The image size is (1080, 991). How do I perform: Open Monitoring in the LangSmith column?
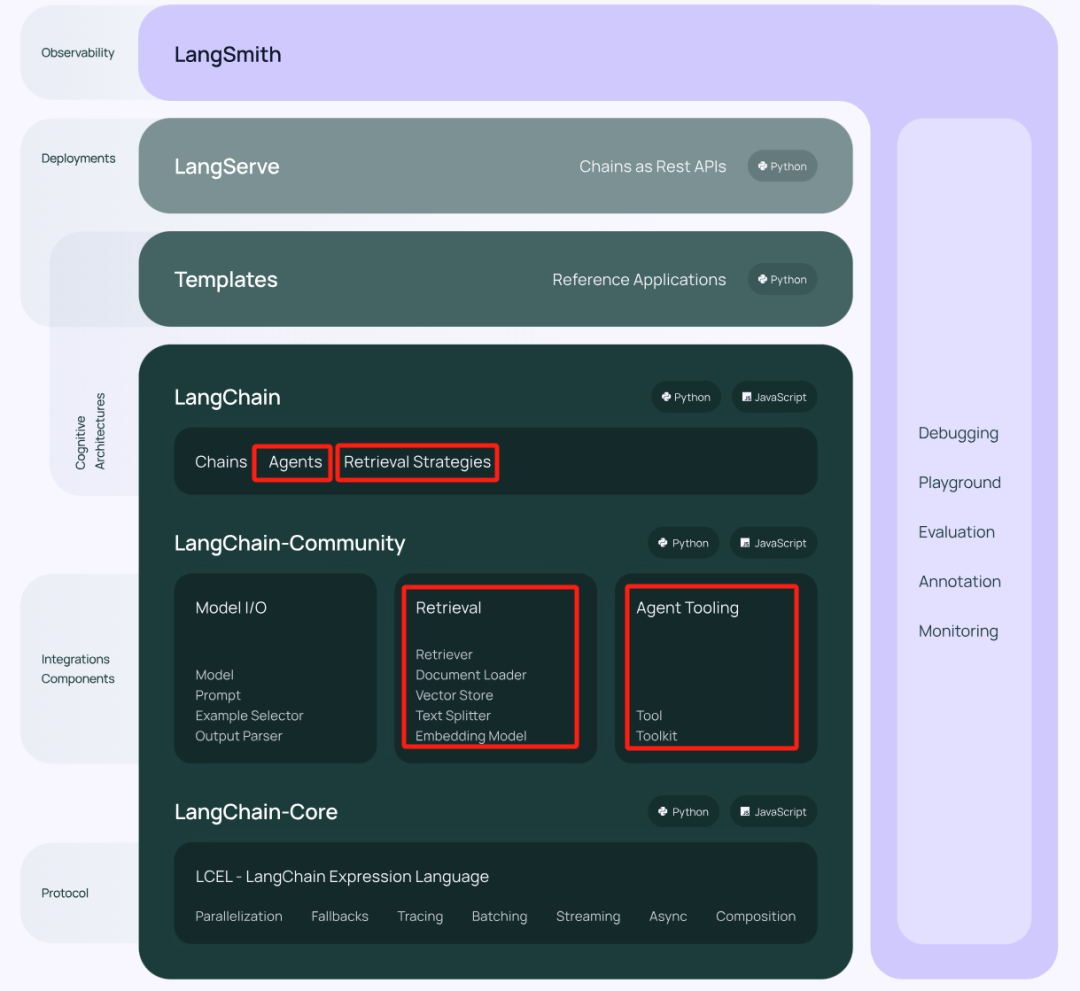(x=958, y=632)
